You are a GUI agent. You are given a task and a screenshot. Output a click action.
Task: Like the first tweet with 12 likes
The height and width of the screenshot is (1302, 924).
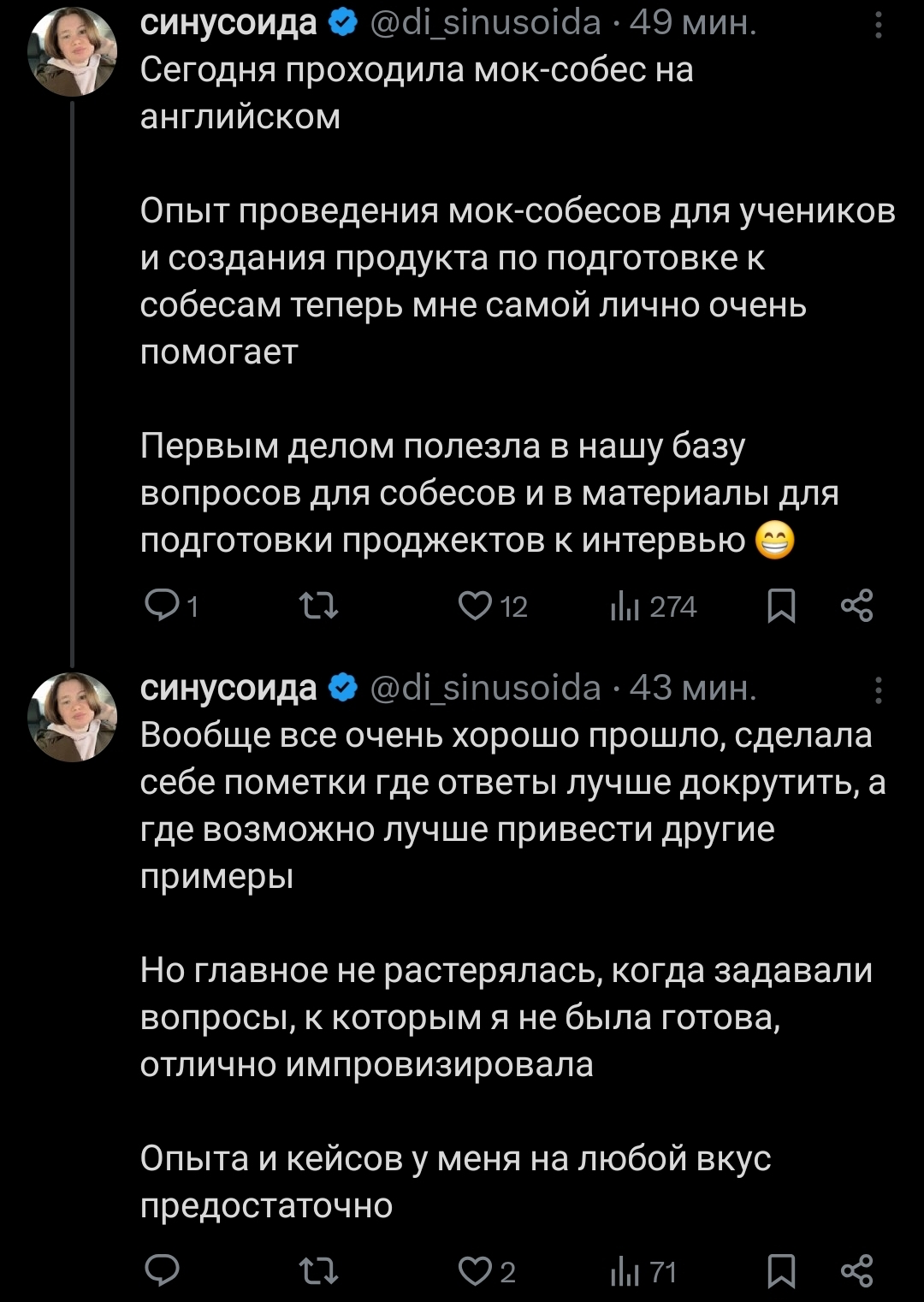[473, 606]
